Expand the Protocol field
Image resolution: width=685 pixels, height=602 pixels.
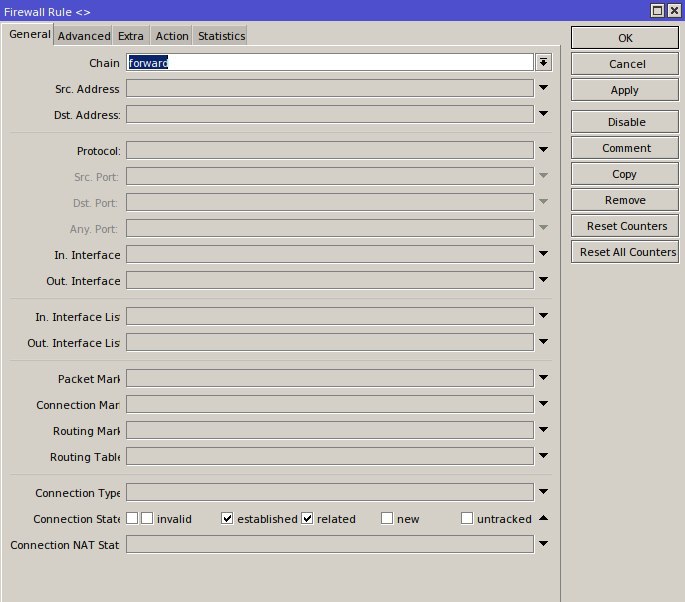[x=543, y=149]
